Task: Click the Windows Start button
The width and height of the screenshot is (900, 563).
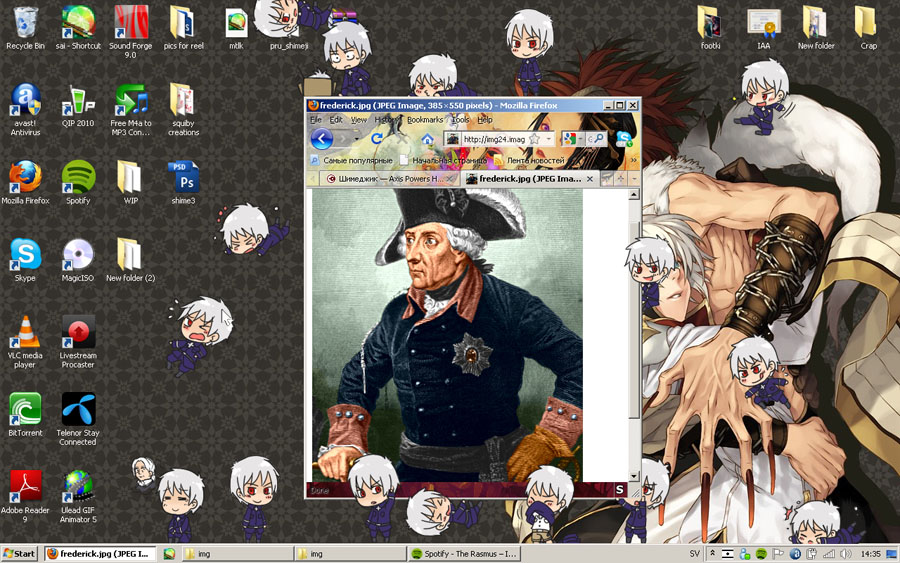Action: tap(20, 554)
